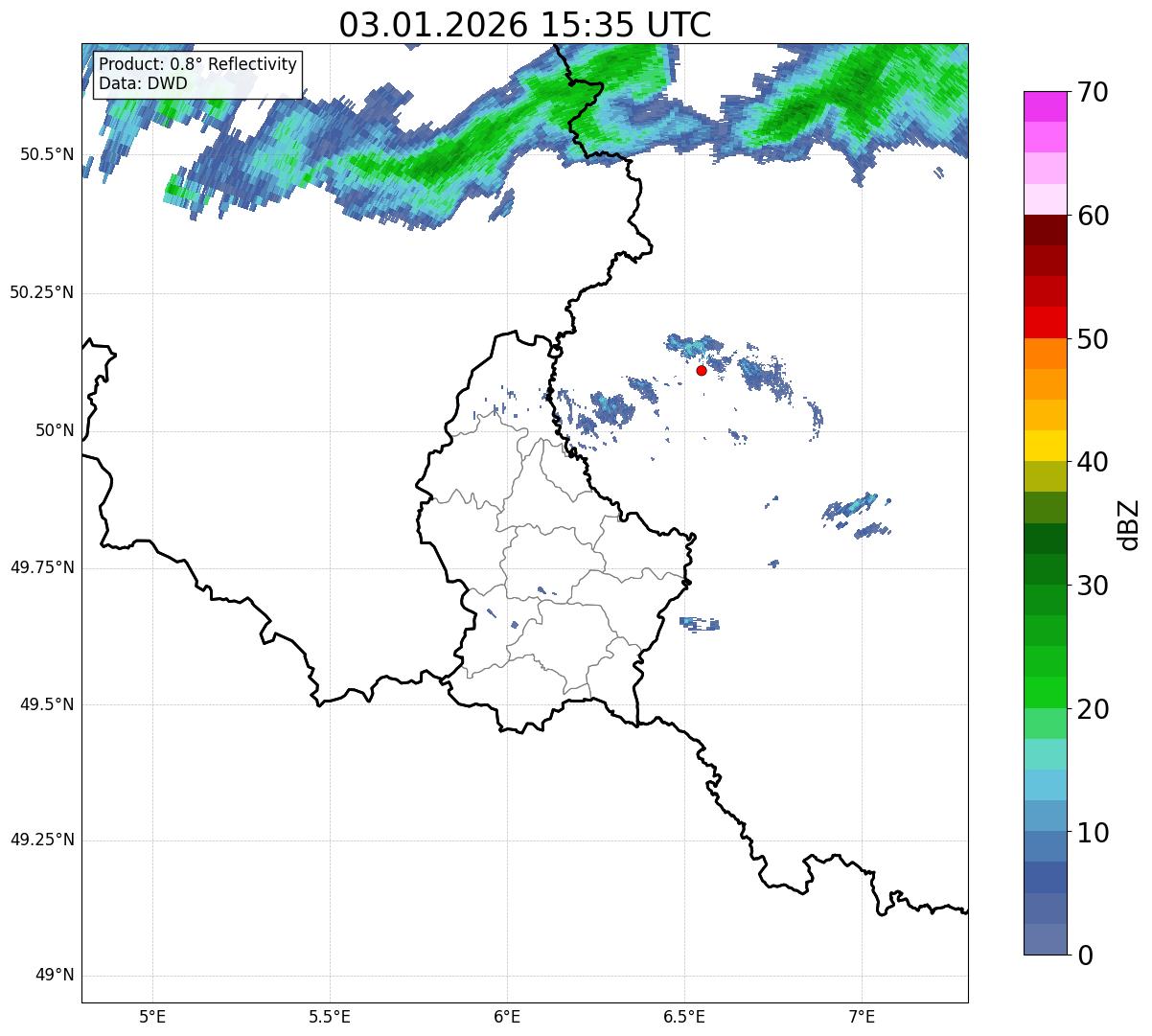Image resolution: width=1152 pixels, height=1036 pixels.
Task: Click the 60 value on the colorbar
Action: 1093,216
